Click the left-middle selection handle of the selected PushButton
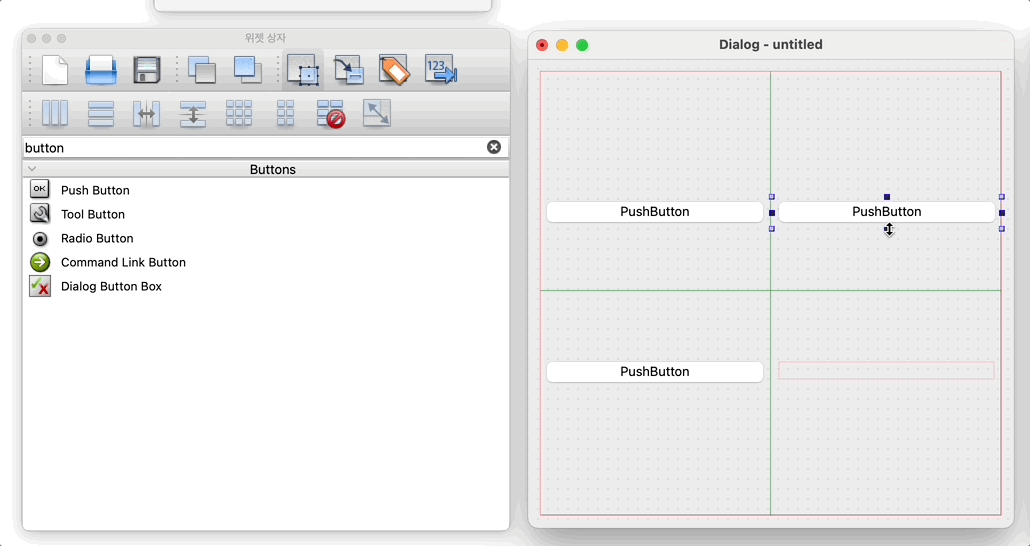Viewport: 1030px width, 546px height. [x=772, y=213]
